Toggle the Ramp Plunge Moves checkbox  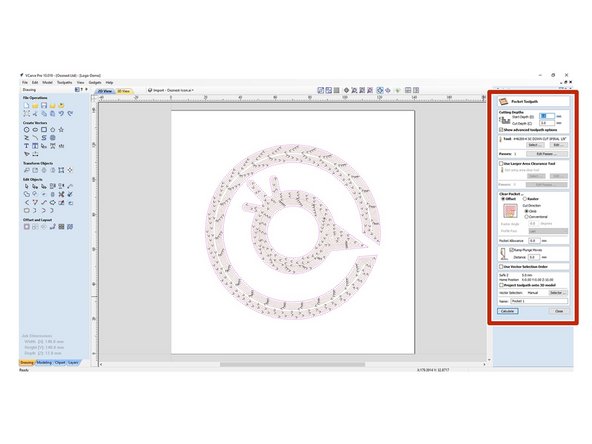click(x=511, y=250)
